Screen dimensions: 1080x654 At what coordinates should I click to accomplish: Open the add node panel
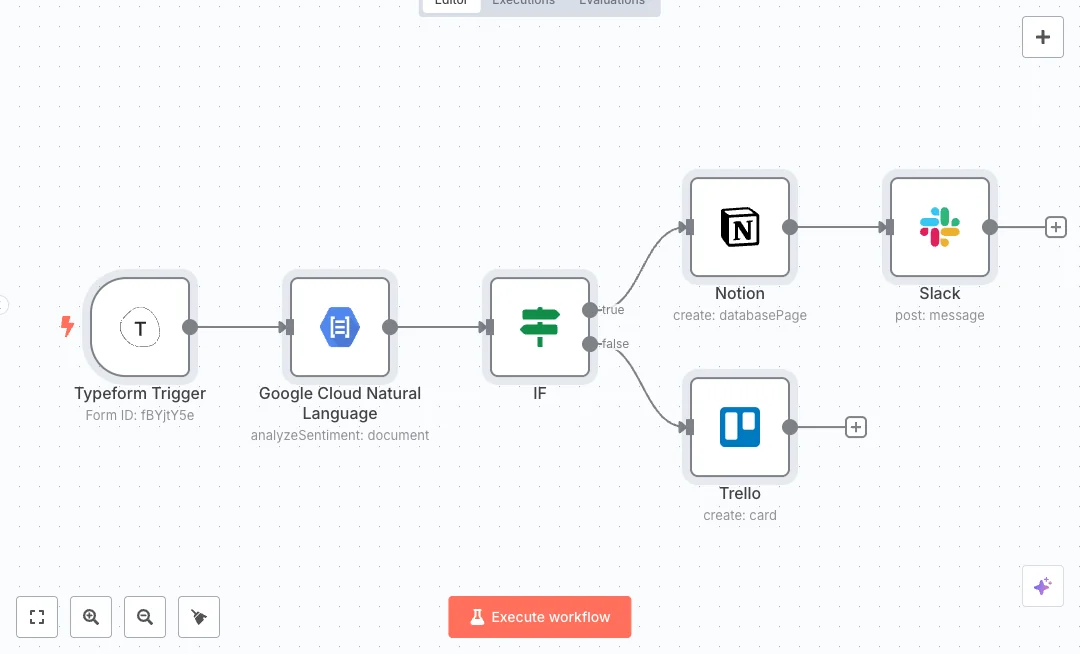(x=1043, y=37)
